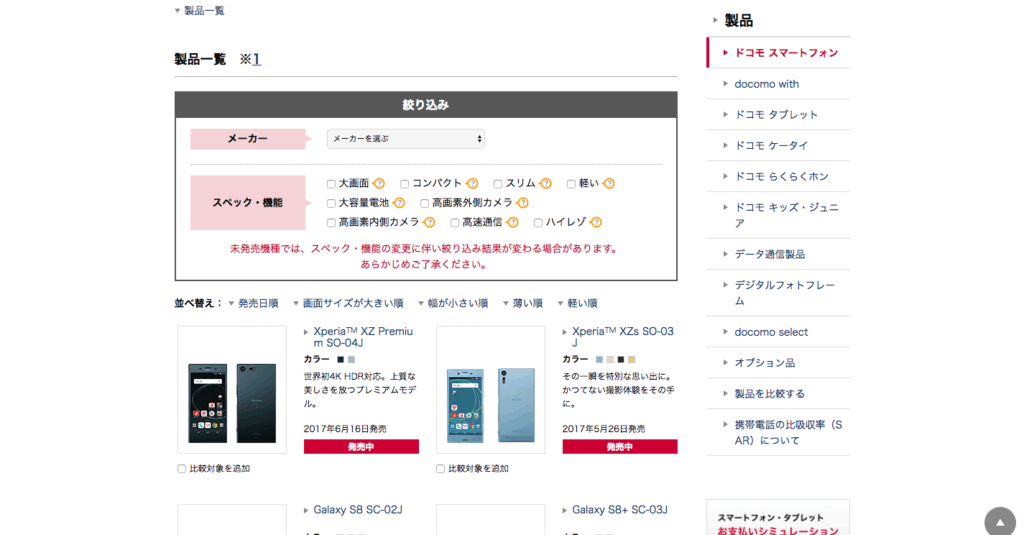Screen dimensions: 1024x535
Task: Open the メーカーを選ぶ dropdown
Action: (406, 138)
